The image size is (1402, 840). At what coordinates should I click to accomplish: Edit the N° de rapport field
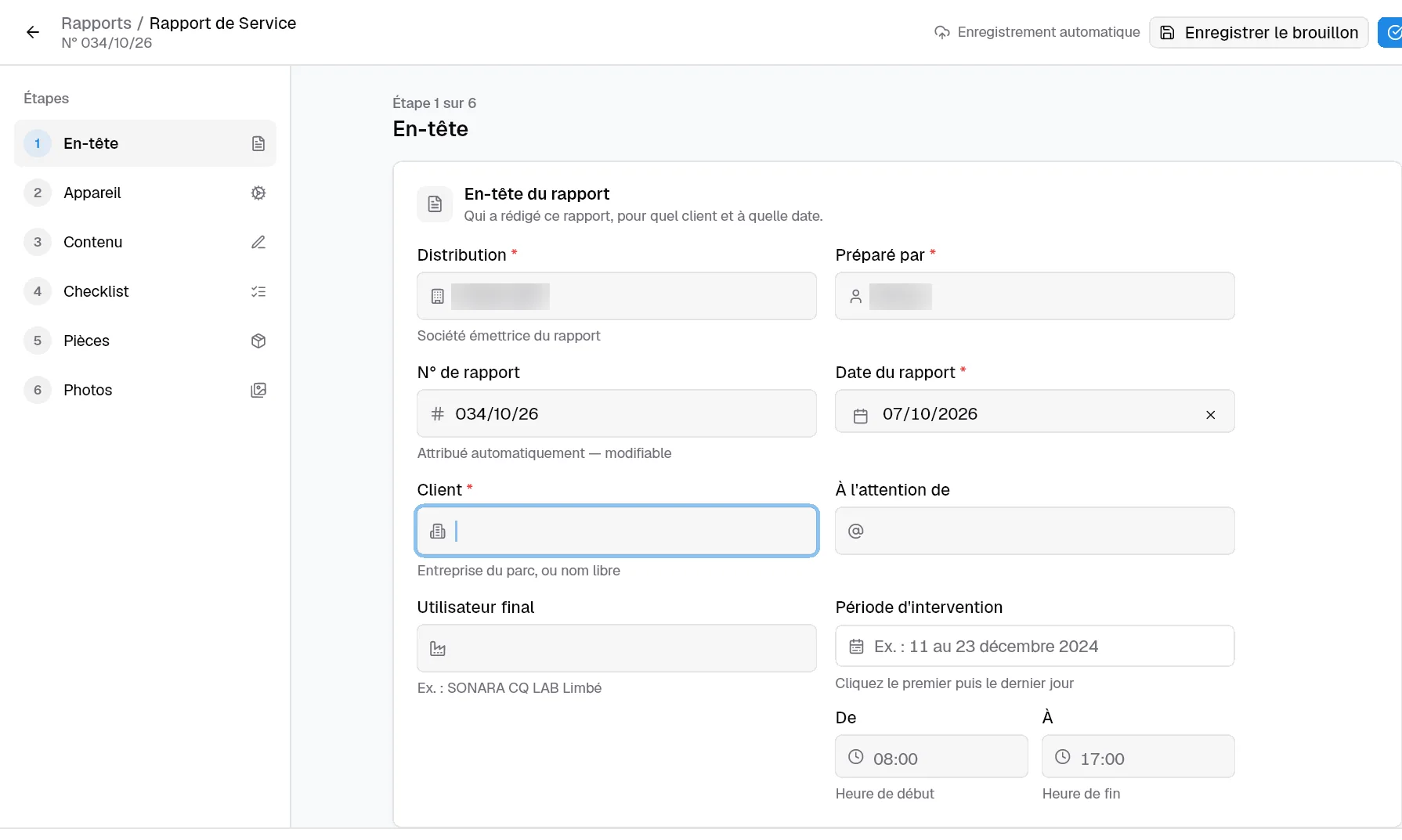[616, 413]
